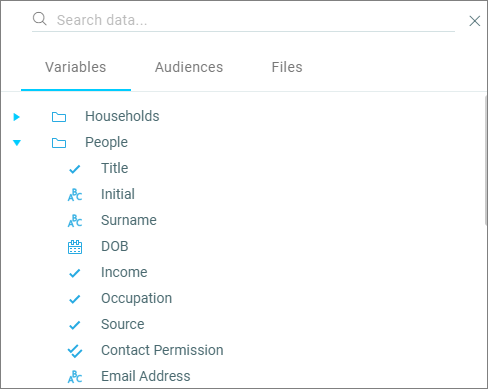Select the Email Address variable
Viewport: 488px width, 389px height.
click(146, 376)
